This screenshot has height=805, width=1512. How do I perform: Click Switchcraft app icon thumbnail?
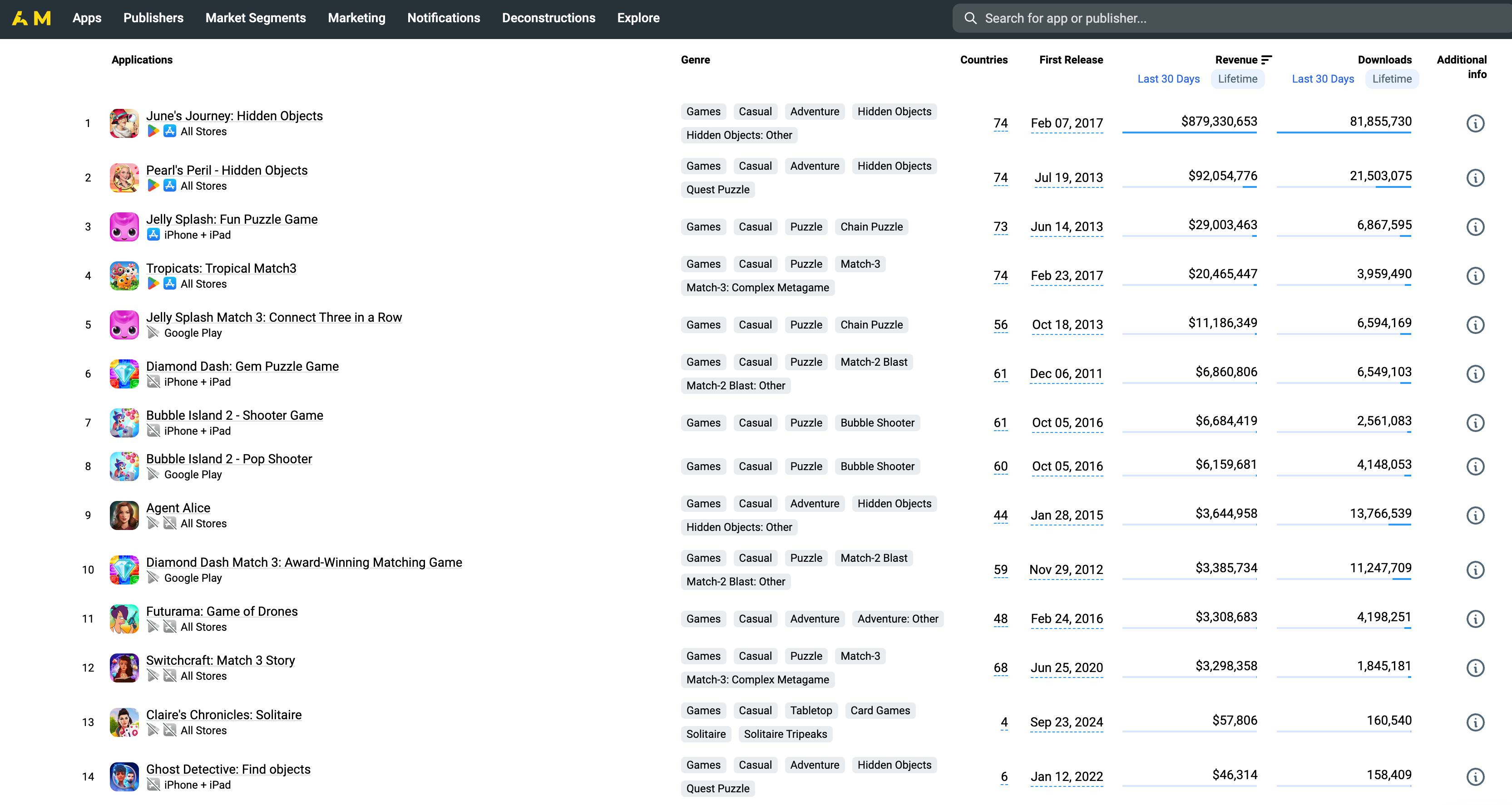click(x=124, y=668)
